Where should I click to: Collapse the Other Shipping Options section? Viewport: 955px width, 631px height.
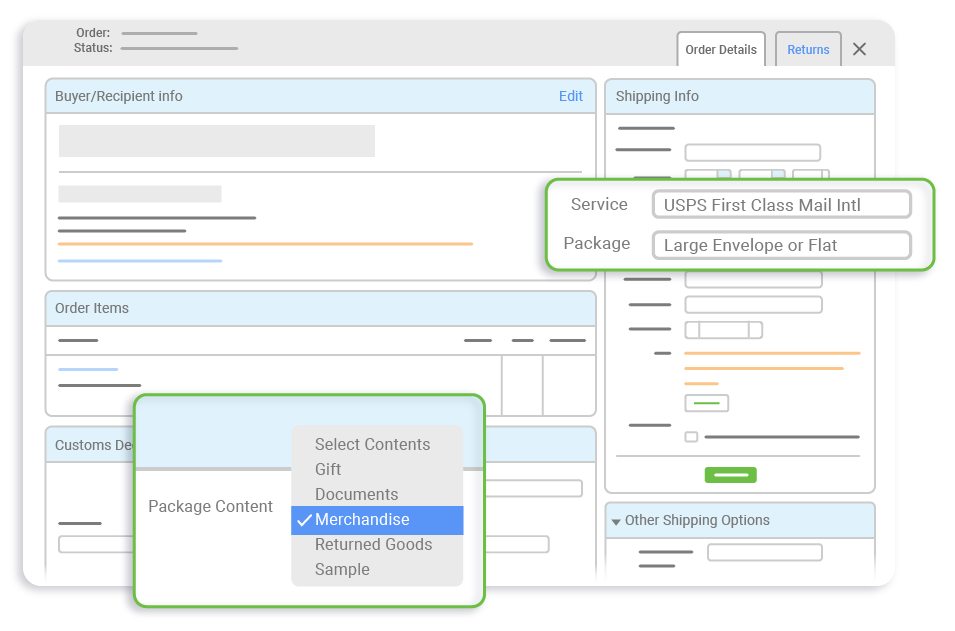616,521
